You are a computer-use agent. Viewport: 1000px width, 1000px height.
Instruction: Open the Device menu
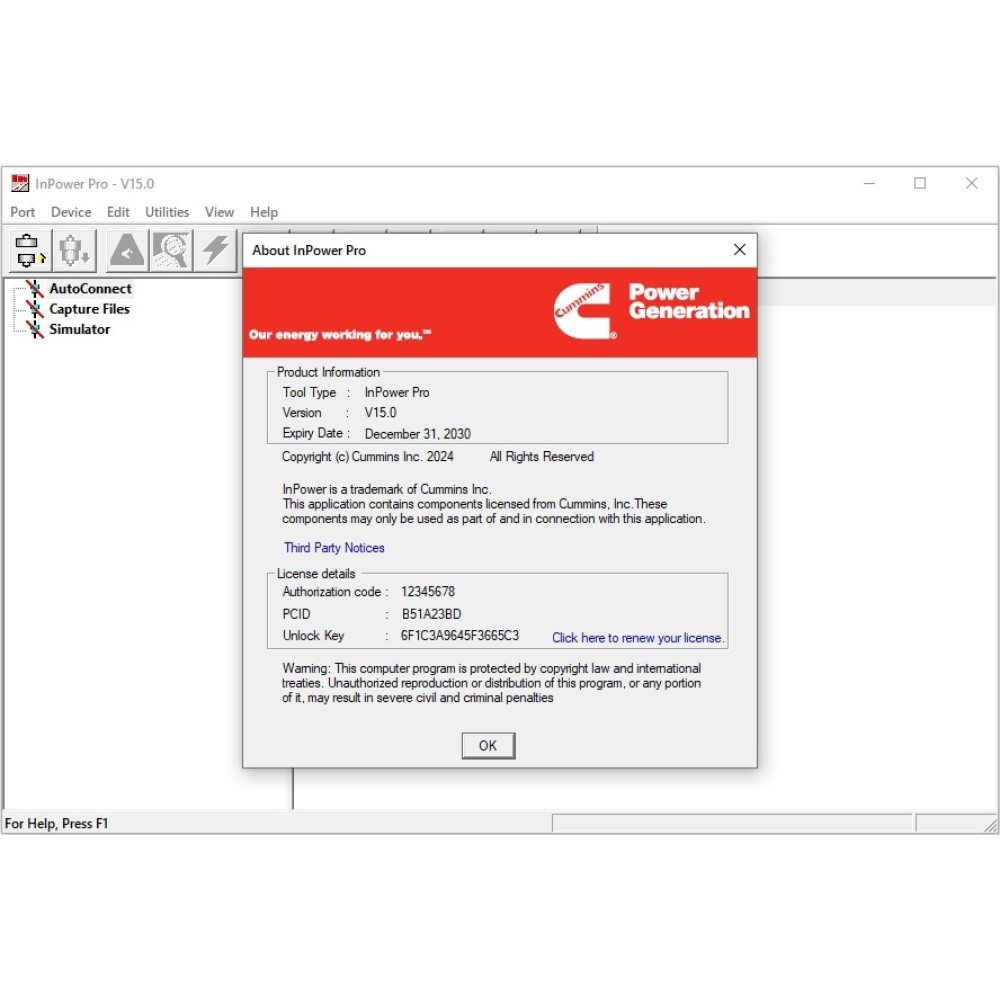71,212
